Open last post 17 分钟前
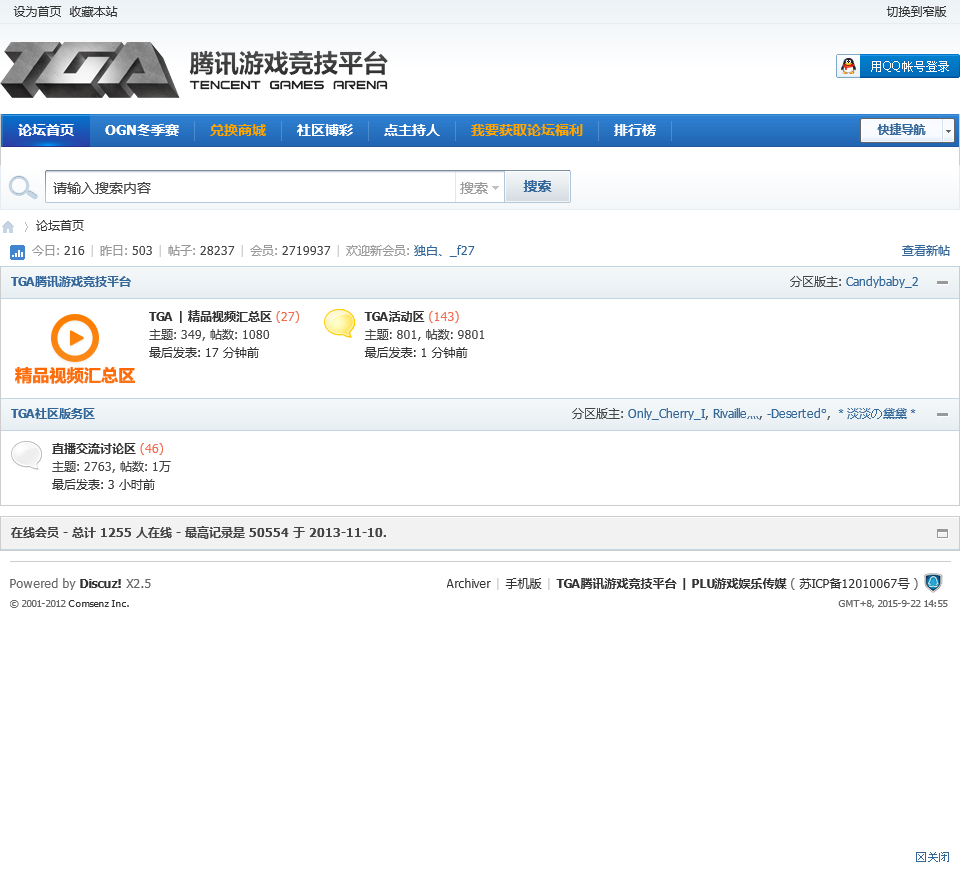Image resolution: width=960 pixels, height=873 pixels. click(232, 353)
